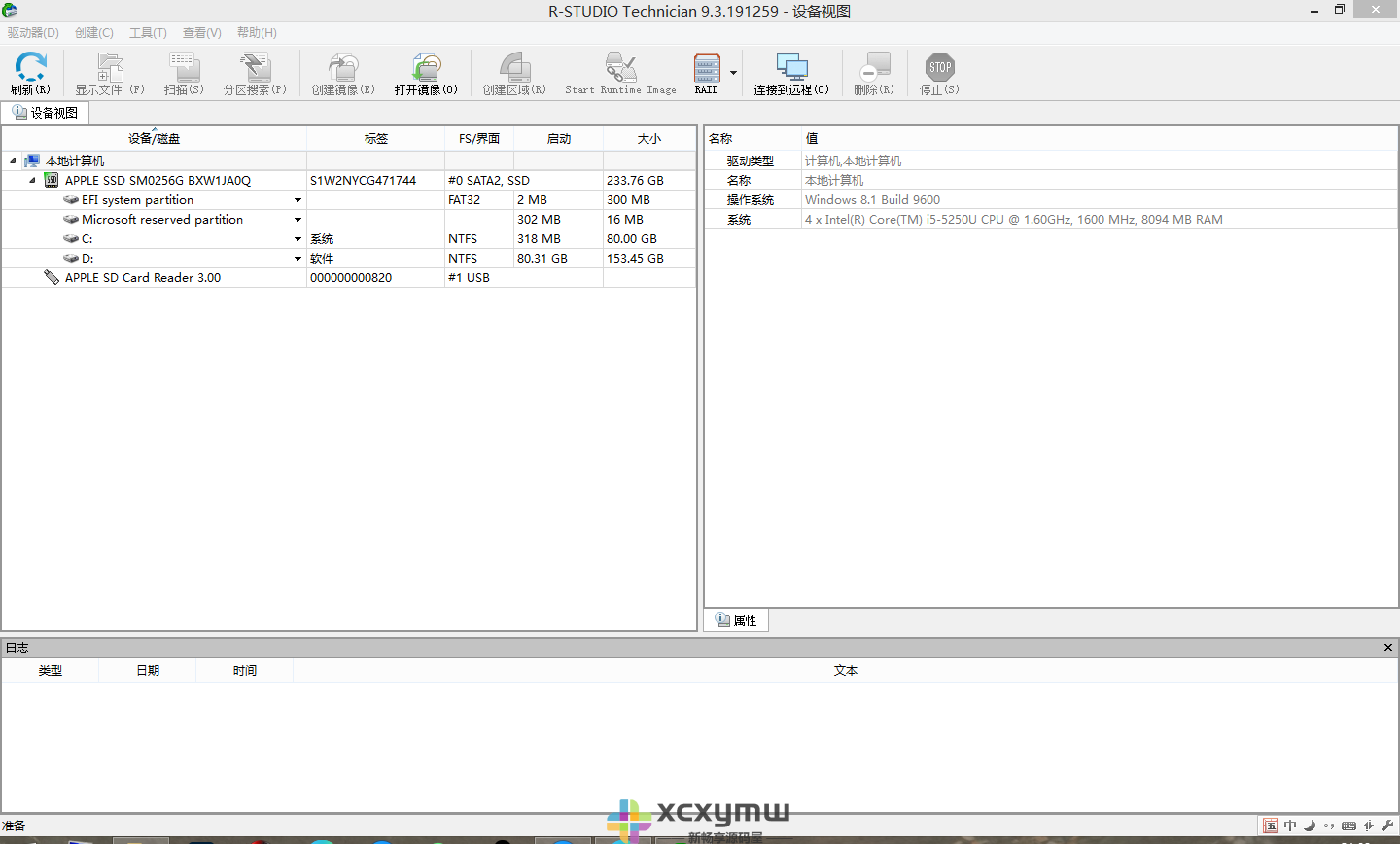Open the Drive (驱动器) menu
Image resolution: width=1400 pixels, height=844 pixels.
coord(33,32)
